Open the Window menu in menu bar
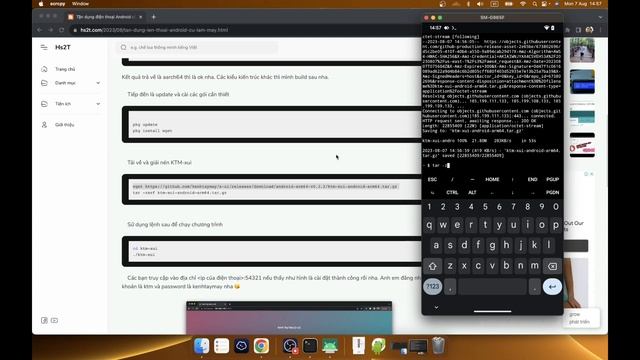This screenshot has height=360, width=640. point(80,4)
